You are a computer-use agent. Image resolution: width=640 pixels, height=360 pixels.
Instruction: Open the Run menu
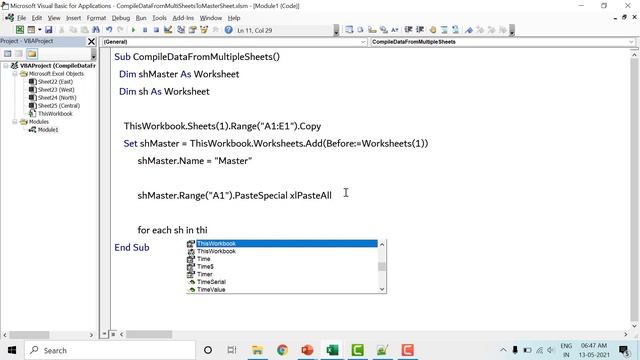[x=141, y=18]
